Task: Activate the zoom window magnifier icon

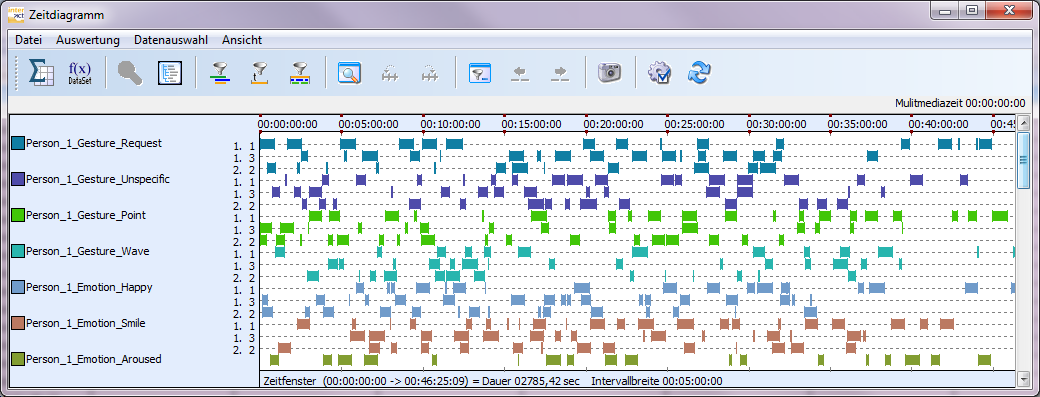Action: pos(349,72)
